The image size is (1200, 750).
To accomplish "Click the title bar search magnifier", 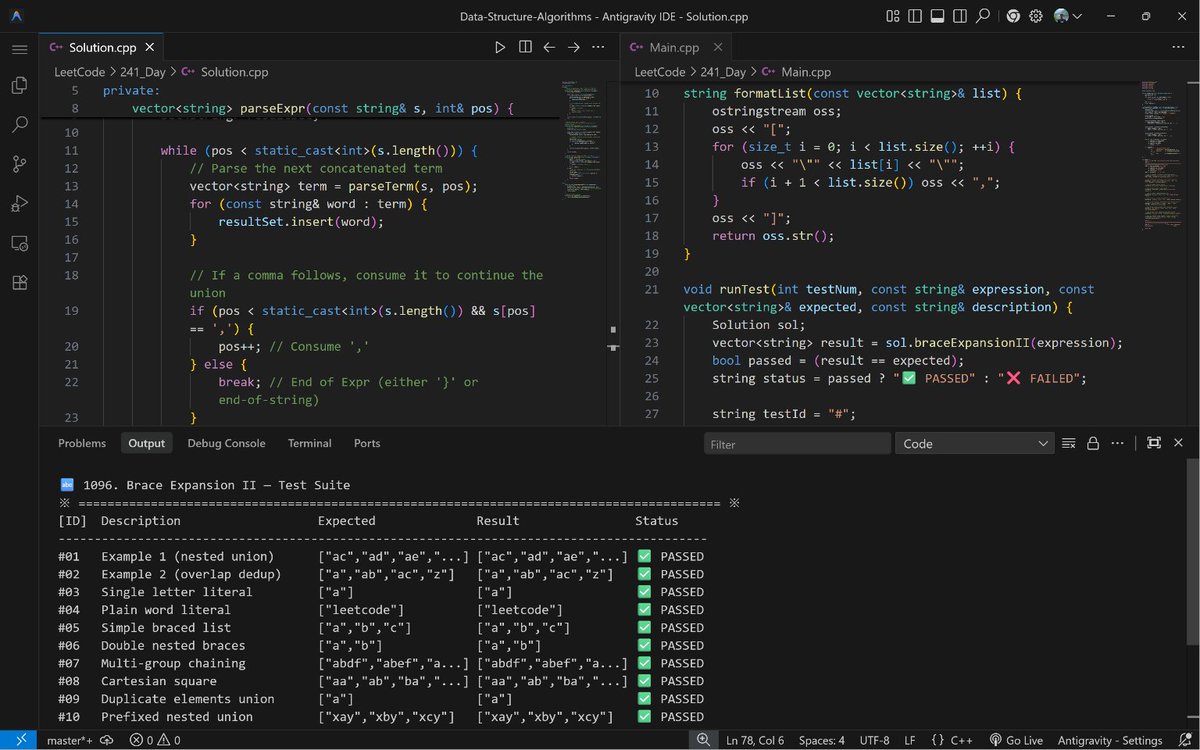I will tap(983, 16).
